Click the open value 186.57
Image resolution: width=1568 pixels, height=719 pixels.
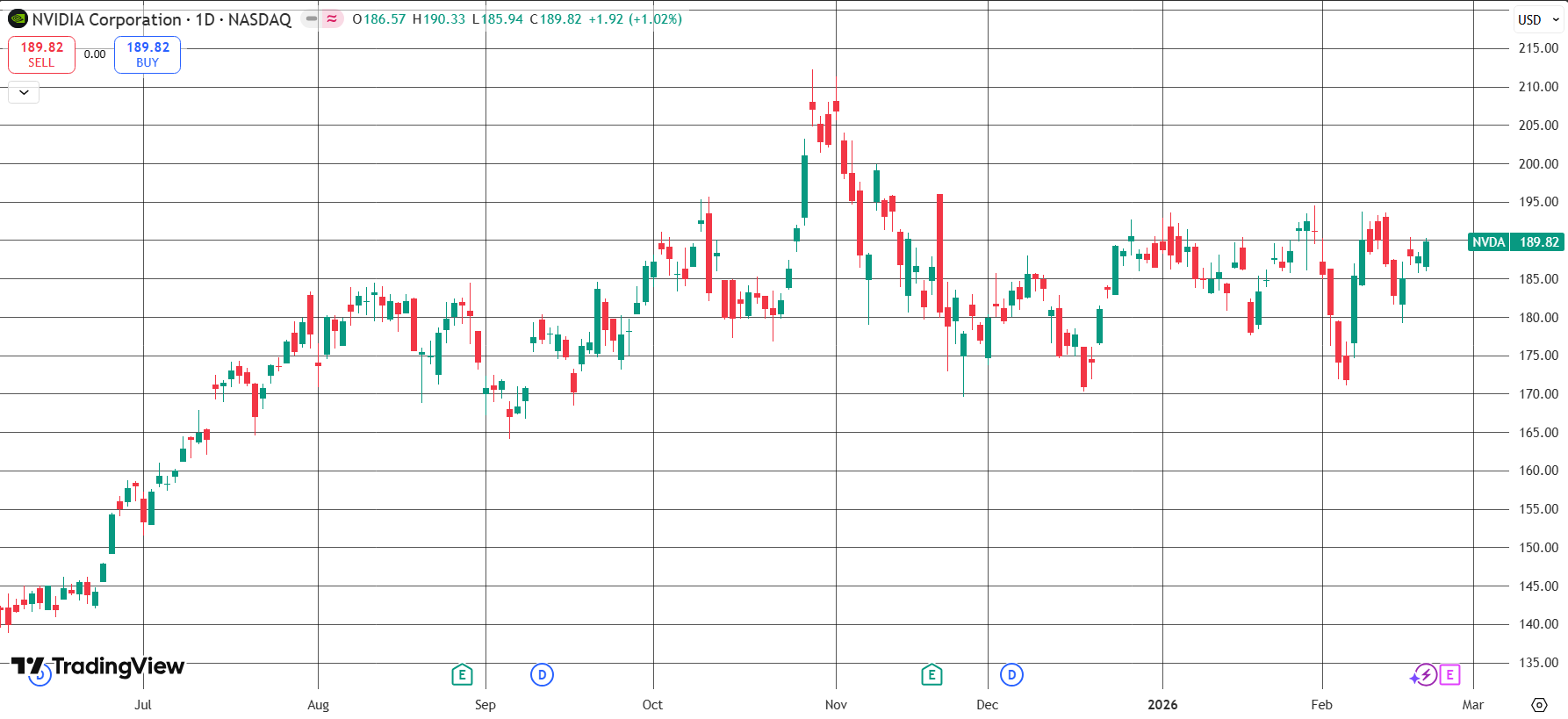385,19
